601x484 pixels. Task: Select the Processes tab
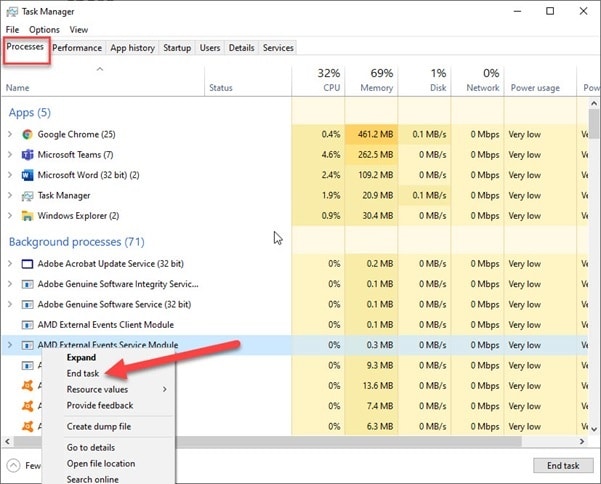[25, 47]
